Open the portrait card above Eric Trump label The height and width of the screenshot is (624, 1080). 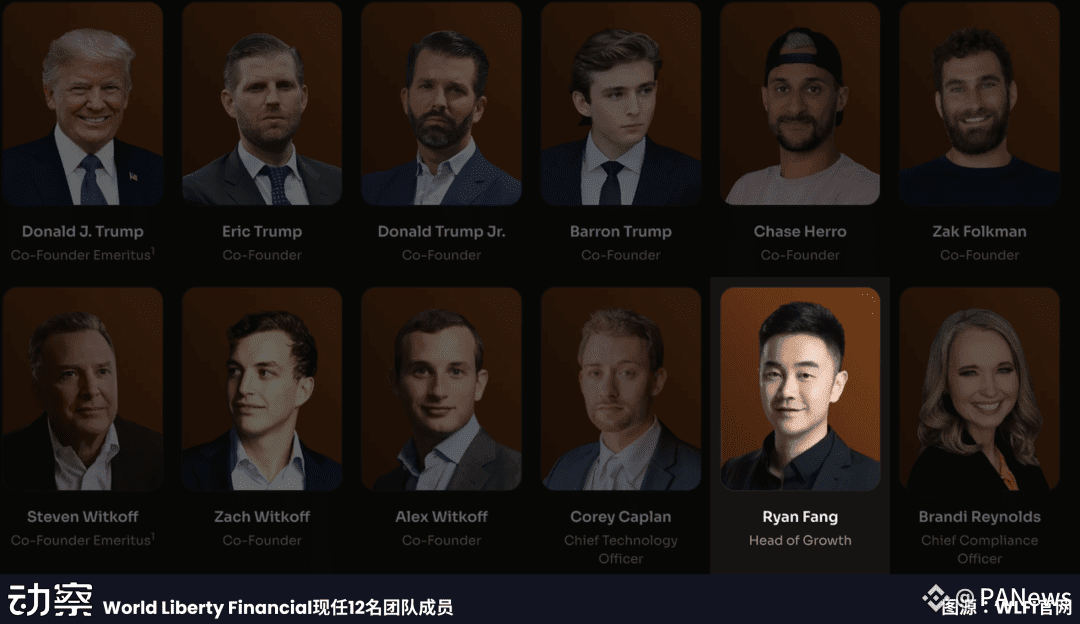tap(262, 103)
